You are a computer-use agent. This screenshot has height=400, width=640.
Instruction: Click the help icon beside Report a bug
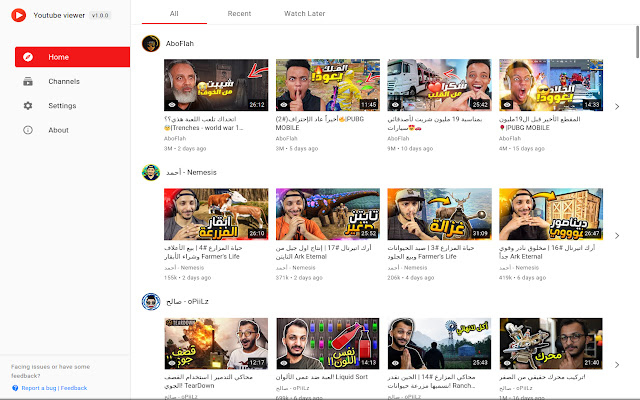tap(15, 388)
